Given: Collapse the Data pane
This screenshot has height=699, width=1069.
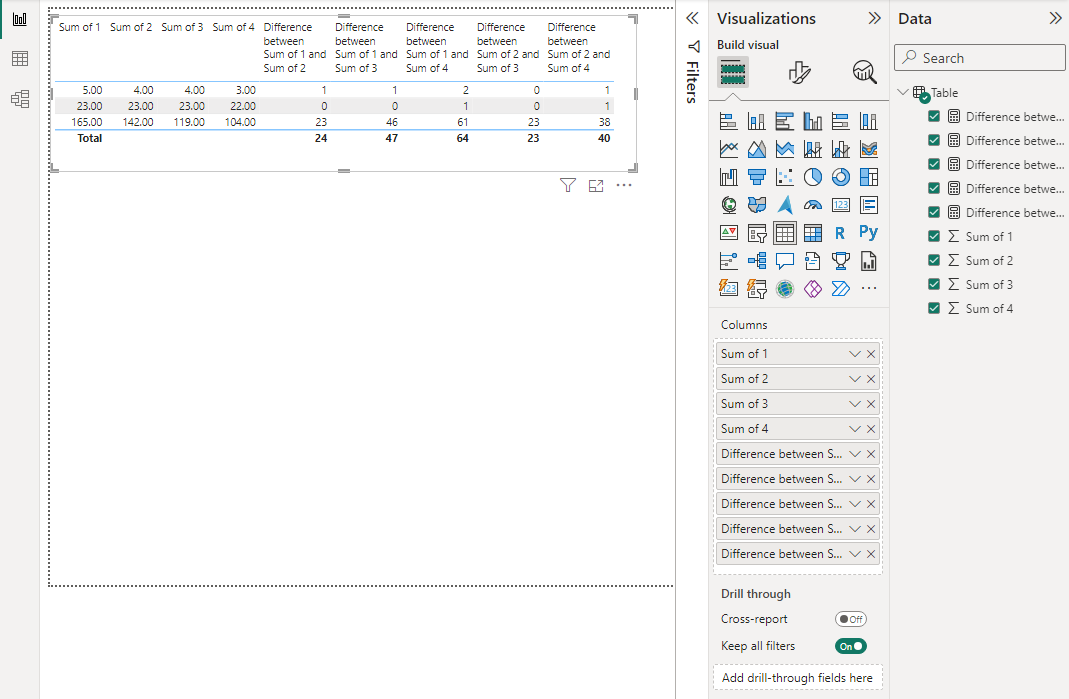Looking at the screenshot, I should pyautogui.click(x=1055, y=18).
